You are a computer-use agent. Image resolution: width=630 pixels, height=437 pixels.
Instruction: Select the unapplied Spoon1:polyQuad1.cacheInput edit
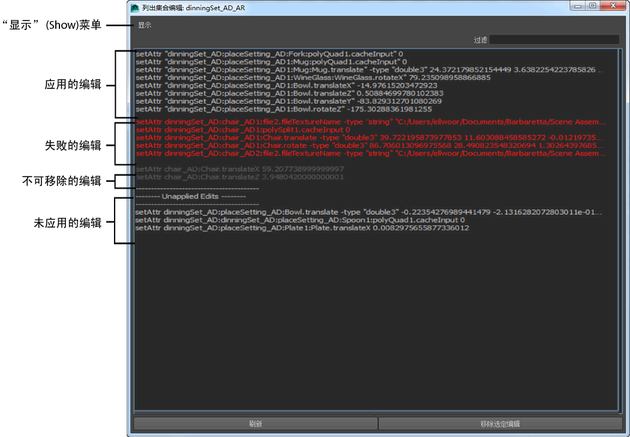[300, 220]
